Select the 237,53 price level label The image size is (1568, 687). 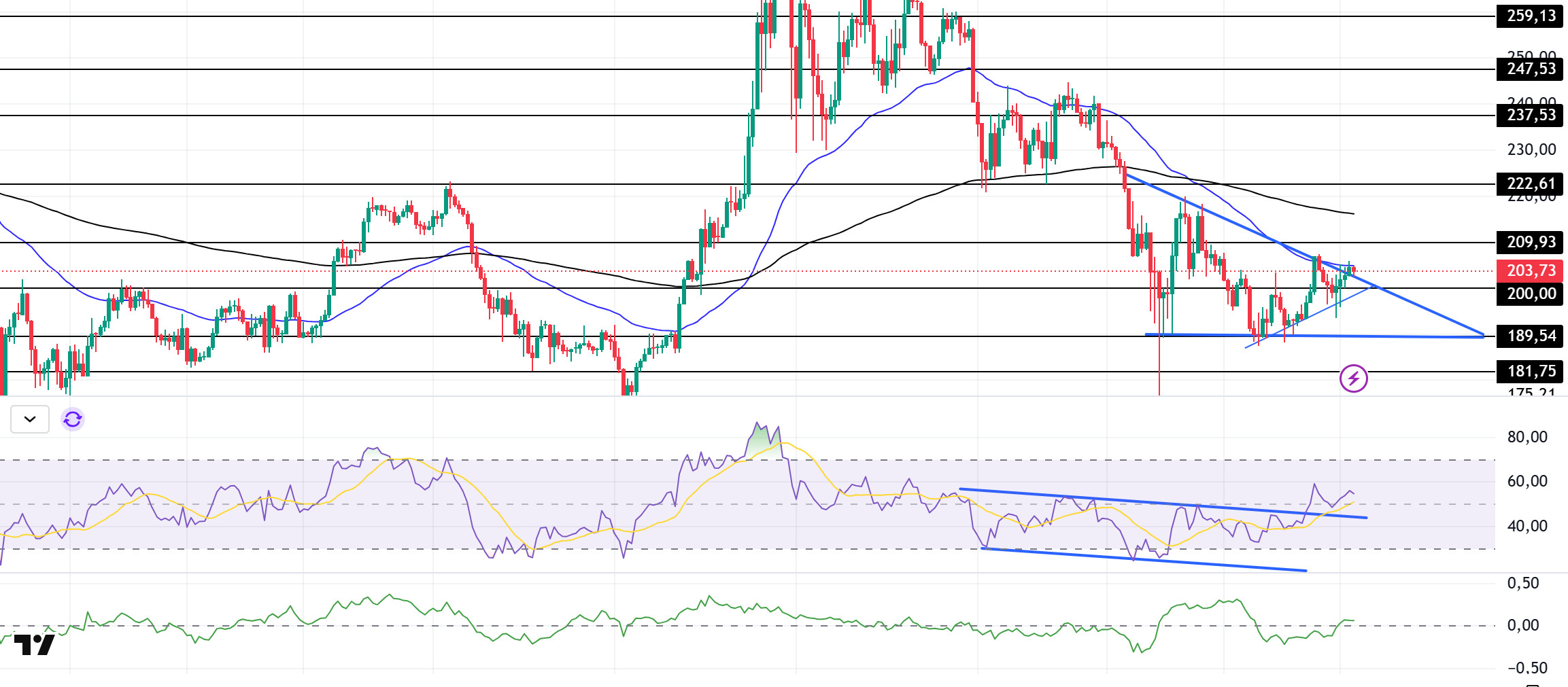pyautogui.click(x=1530, y=115)
